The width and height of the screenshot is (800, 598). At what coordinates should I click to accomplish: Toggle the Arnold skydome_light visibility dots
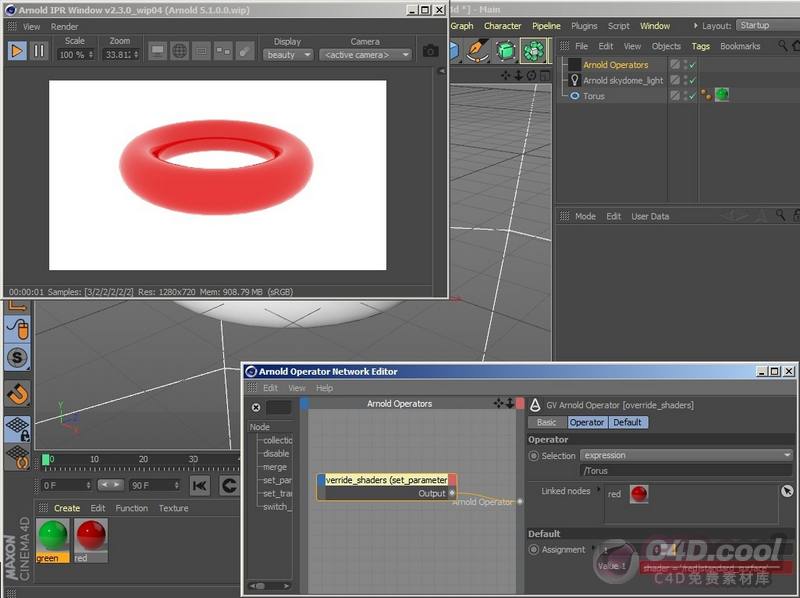tap(685, 80)
